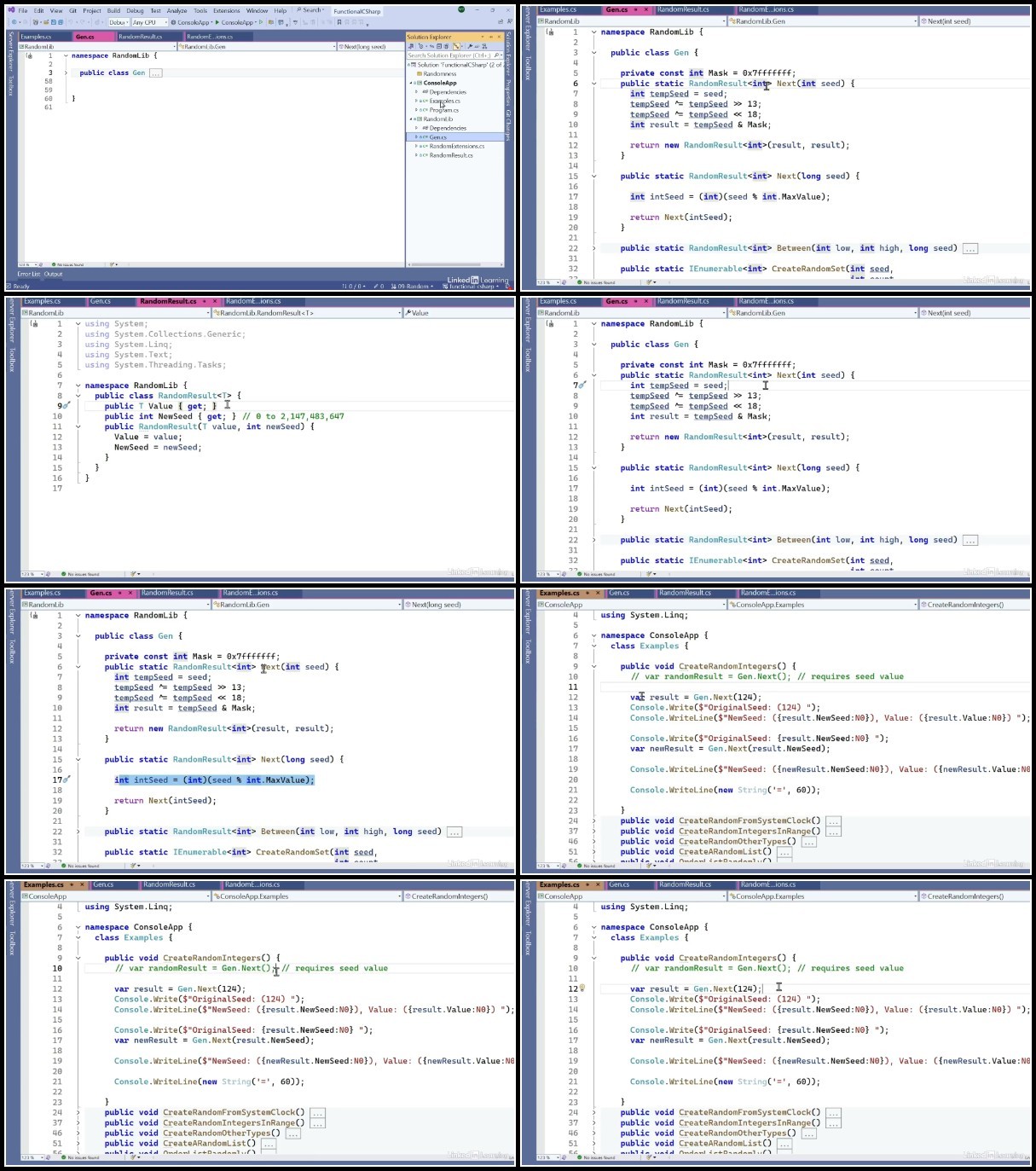Click the 09-Random branch in status bar
This screenshot has width=1036, height=1171.
click(414, 287)
